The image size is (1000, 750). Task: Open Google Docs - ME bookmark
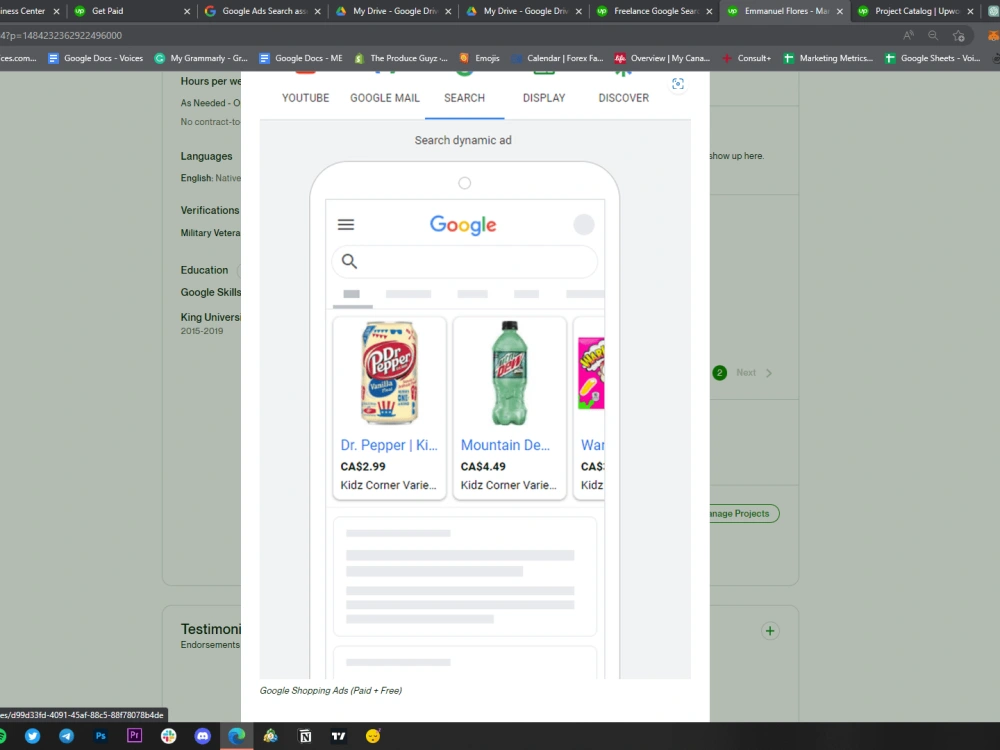click(x=301, y=58)
